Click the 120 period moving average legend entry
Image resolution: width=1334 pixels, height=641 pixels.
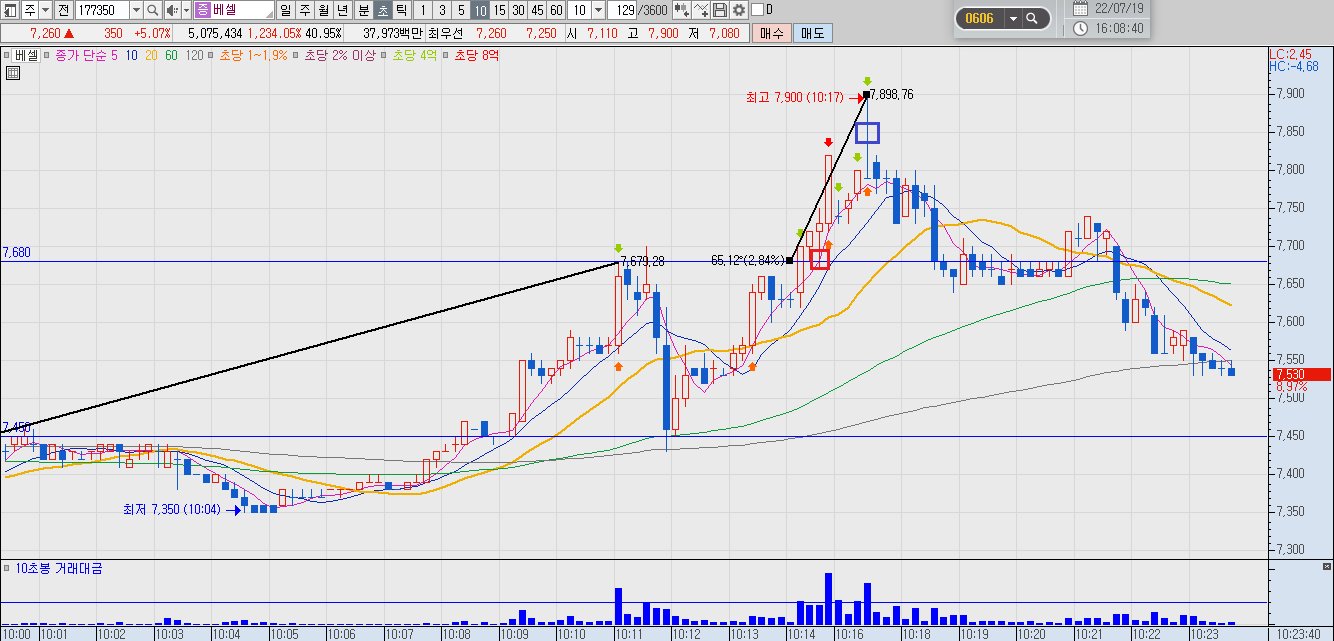(x=194, y=55)
